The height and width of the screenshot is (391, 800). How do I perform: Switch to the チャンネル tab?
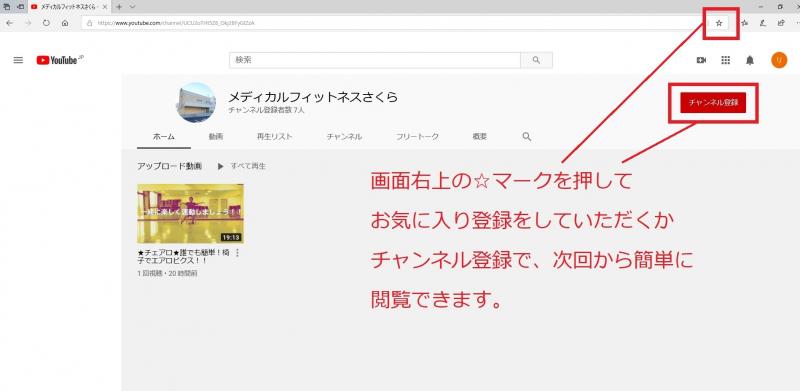pos(344,137)
